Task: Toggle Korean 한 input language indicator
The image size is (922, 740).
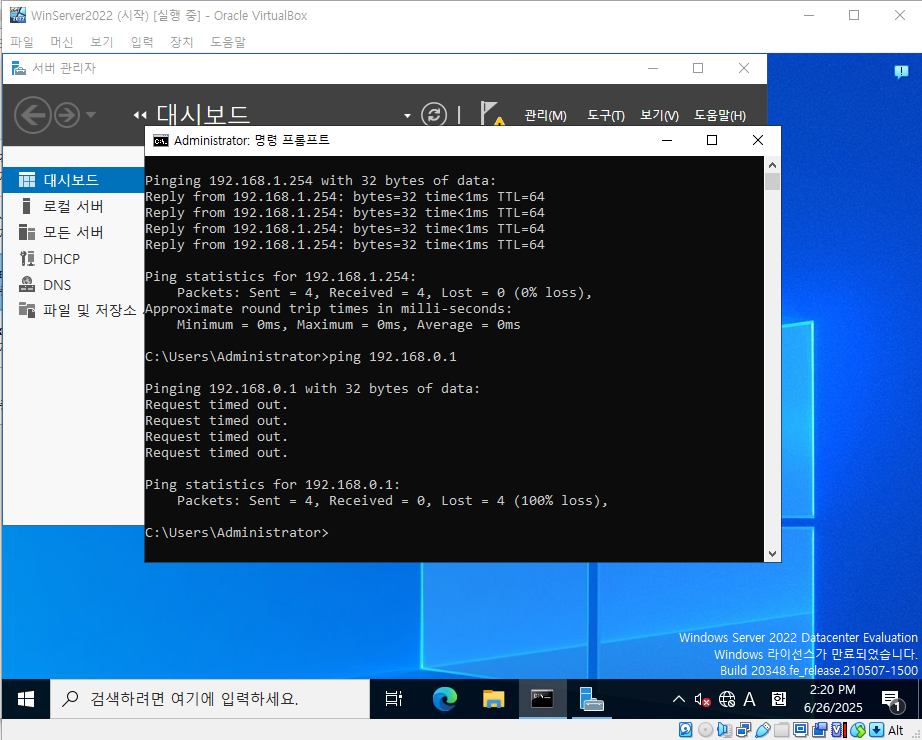Action: (779, 699)
